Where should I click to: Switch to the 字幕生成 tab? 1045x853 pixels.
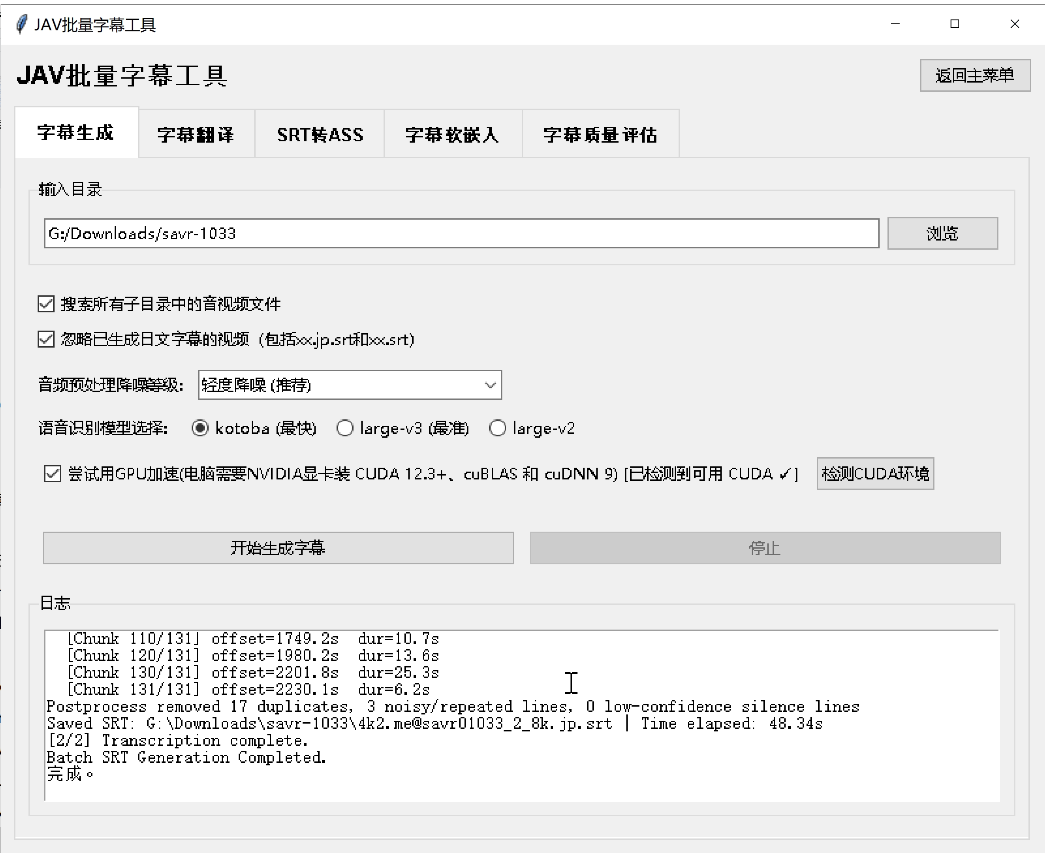pyautogui.click(x=76, y=132)
